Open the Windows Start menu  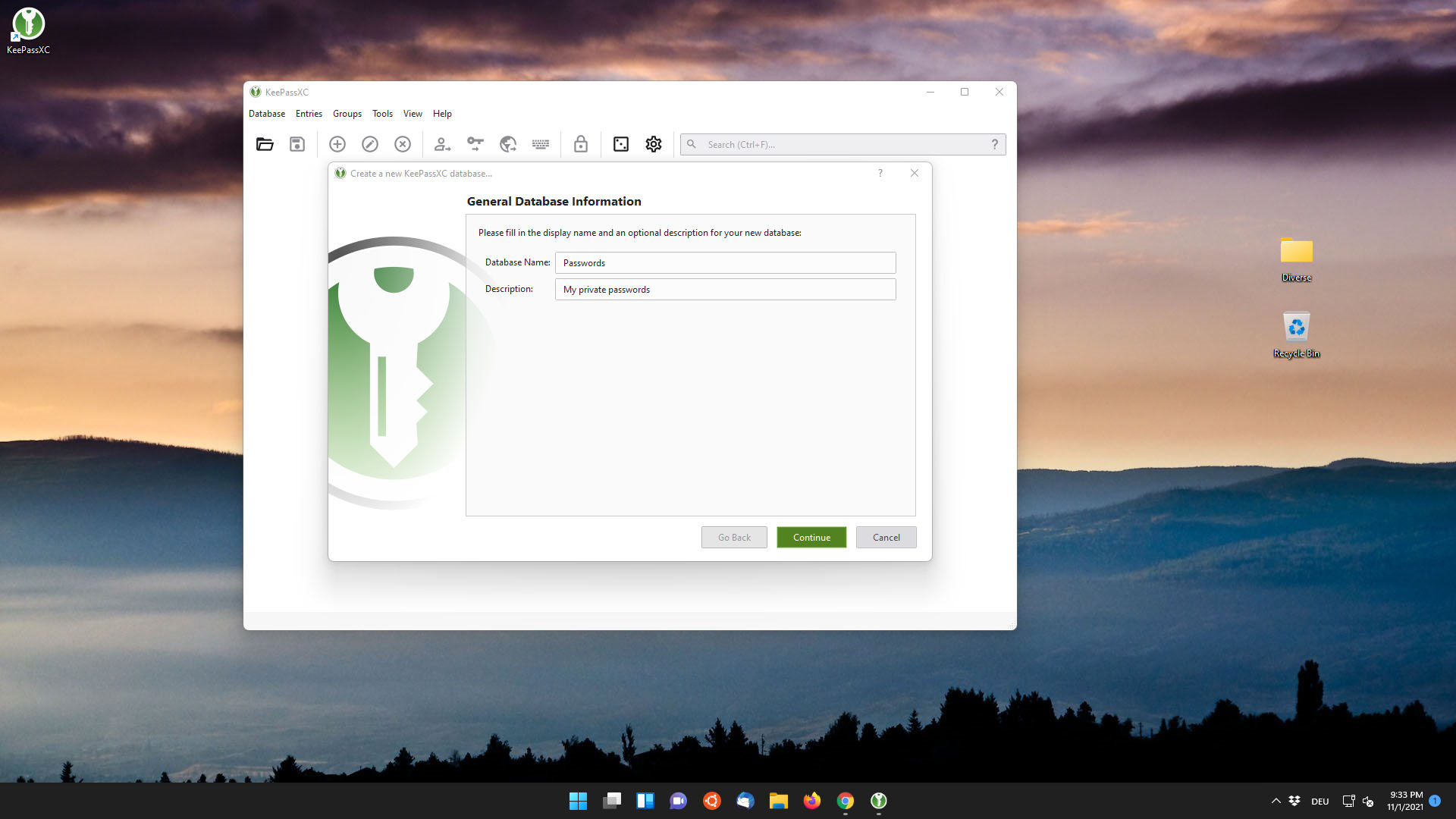click(x=578, y=801)
